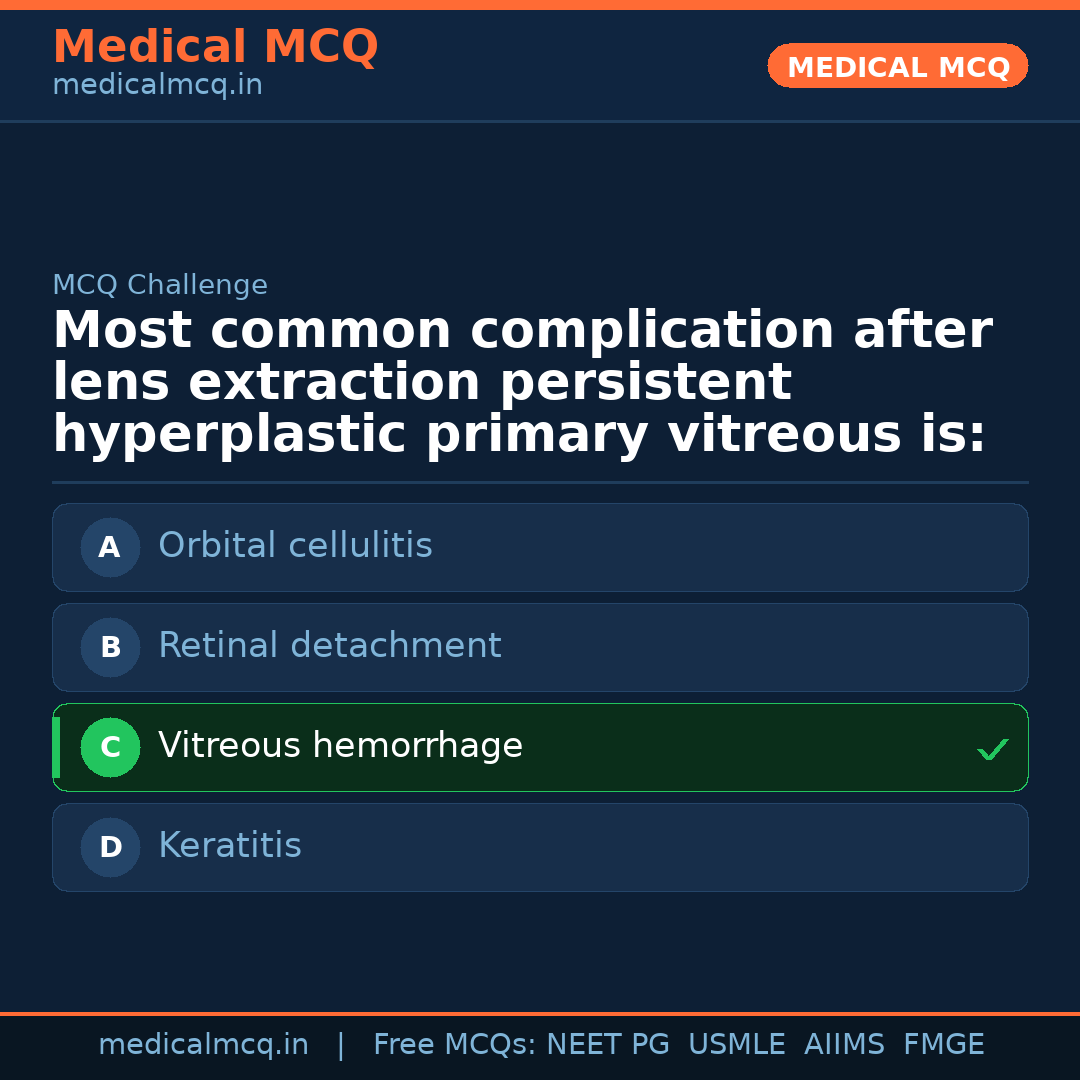Click the green checkmark icon on option C
This screenshot has height=1080, width=1080.
click(992, 749)
